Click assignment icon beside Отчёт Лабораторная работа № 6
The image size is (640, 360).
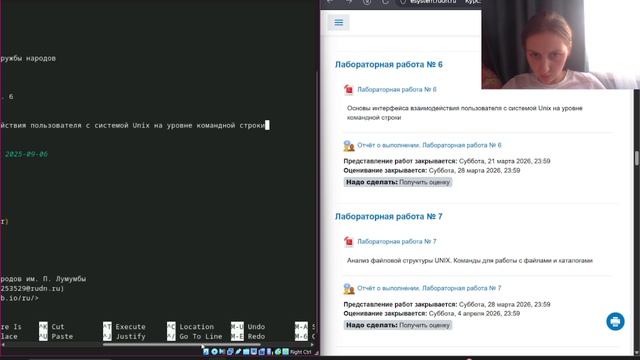pyautogui.click(x=349, y=145)
